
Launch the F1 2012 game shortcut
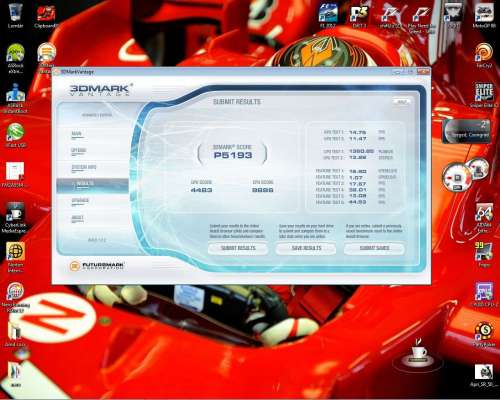point(328,16)
